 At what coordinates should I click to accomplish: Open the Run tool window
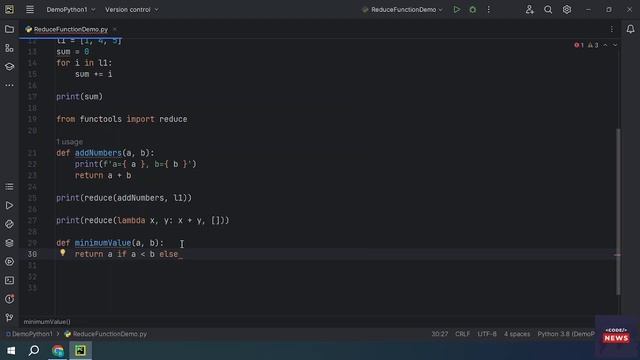9,205
